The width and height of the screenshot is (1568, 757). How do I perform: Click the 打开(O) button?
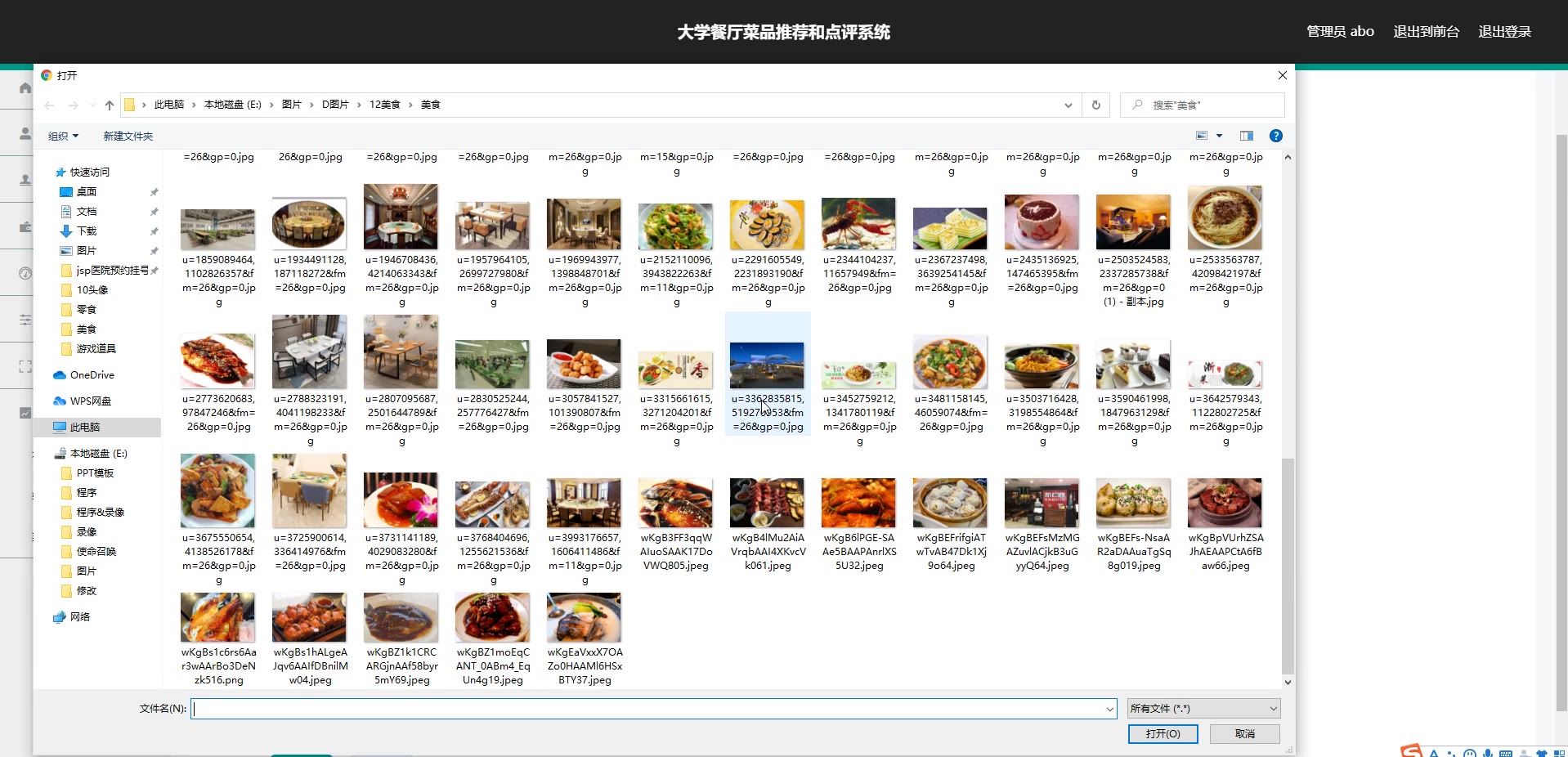point(1163,734)
